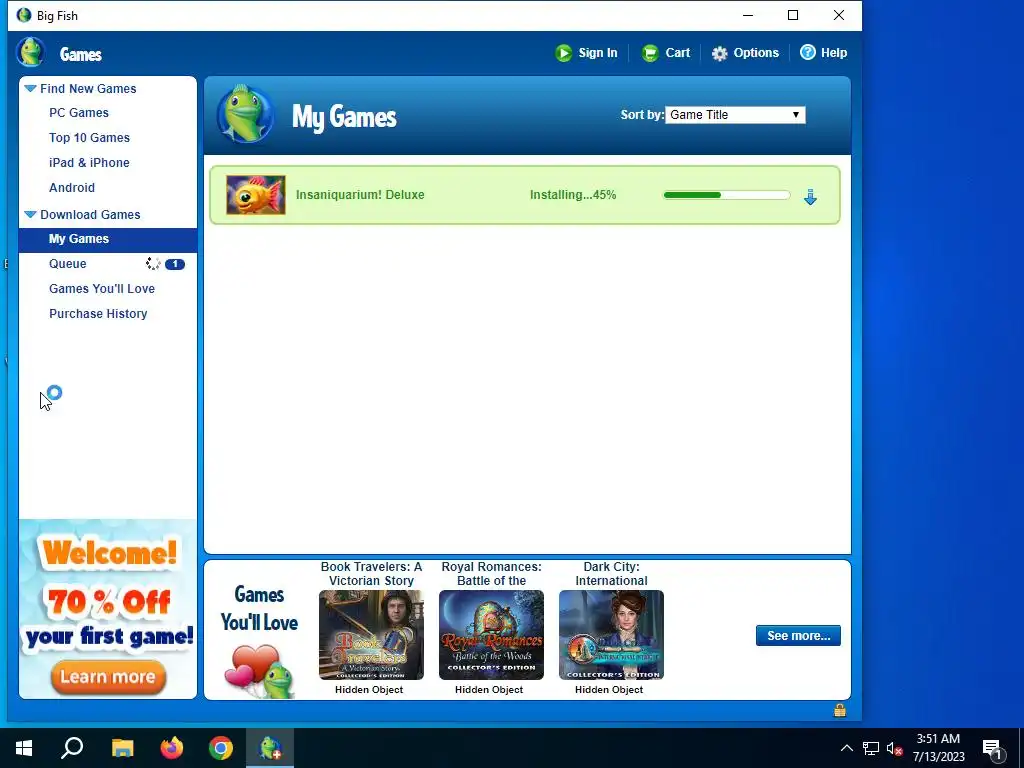Click the Queue count badge showing 1
This screenshot has width=1024, height=768.
[175, 264]
